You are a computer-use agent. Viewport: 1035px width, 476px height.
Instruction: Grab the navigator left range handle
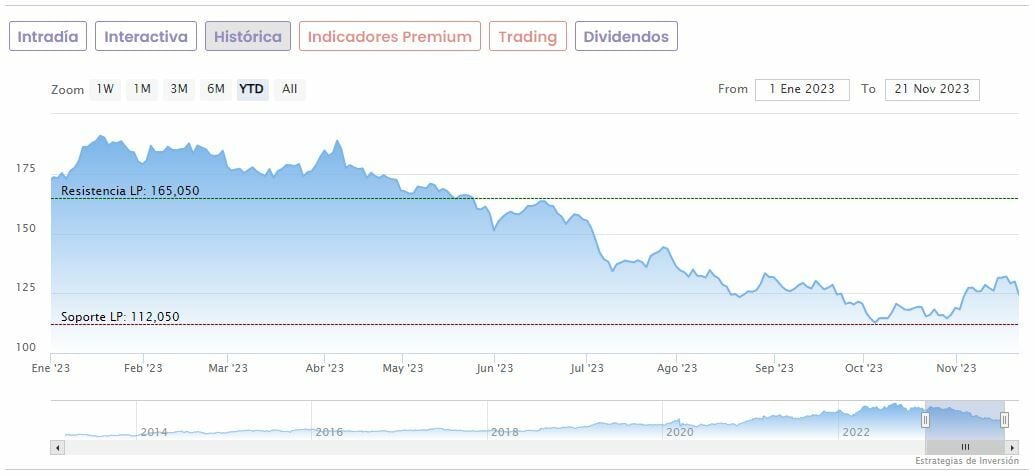click(925, 420)
